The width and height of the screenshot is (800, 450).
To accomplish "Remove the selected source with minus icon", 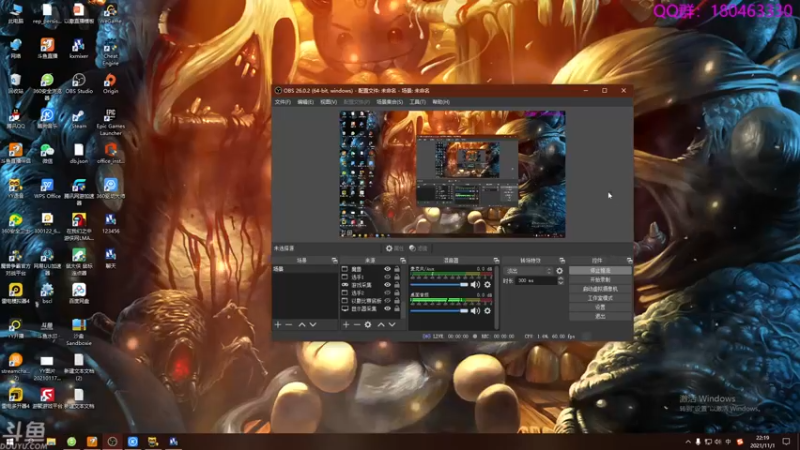I will [357, 324].
